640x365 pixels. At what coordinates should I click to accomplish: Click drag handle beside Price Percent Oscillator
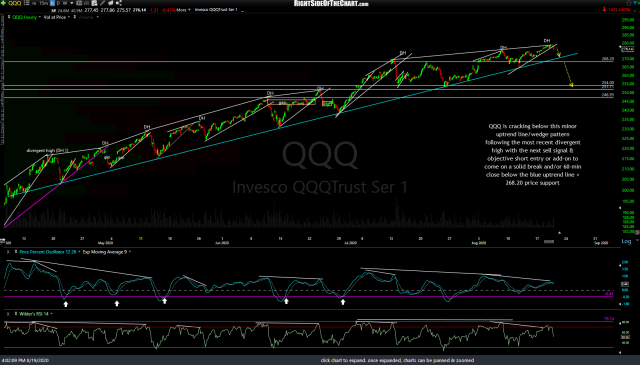click(x=16, y=252)
